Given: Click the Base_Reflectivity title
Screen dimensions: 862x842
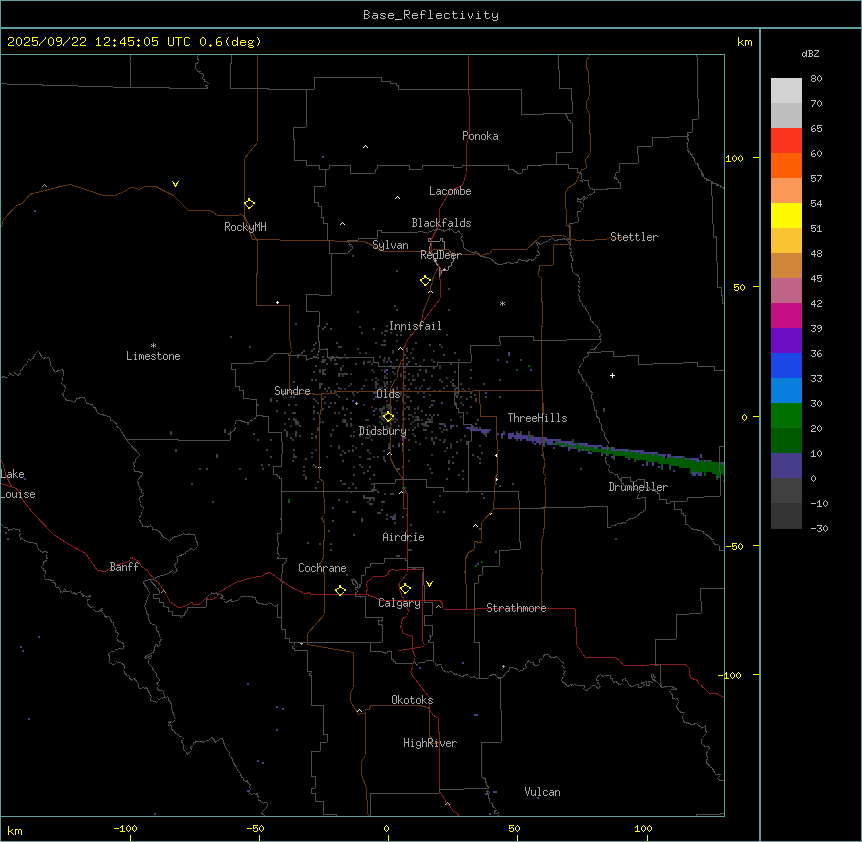Looking at the screenshot, I should 430,15.
